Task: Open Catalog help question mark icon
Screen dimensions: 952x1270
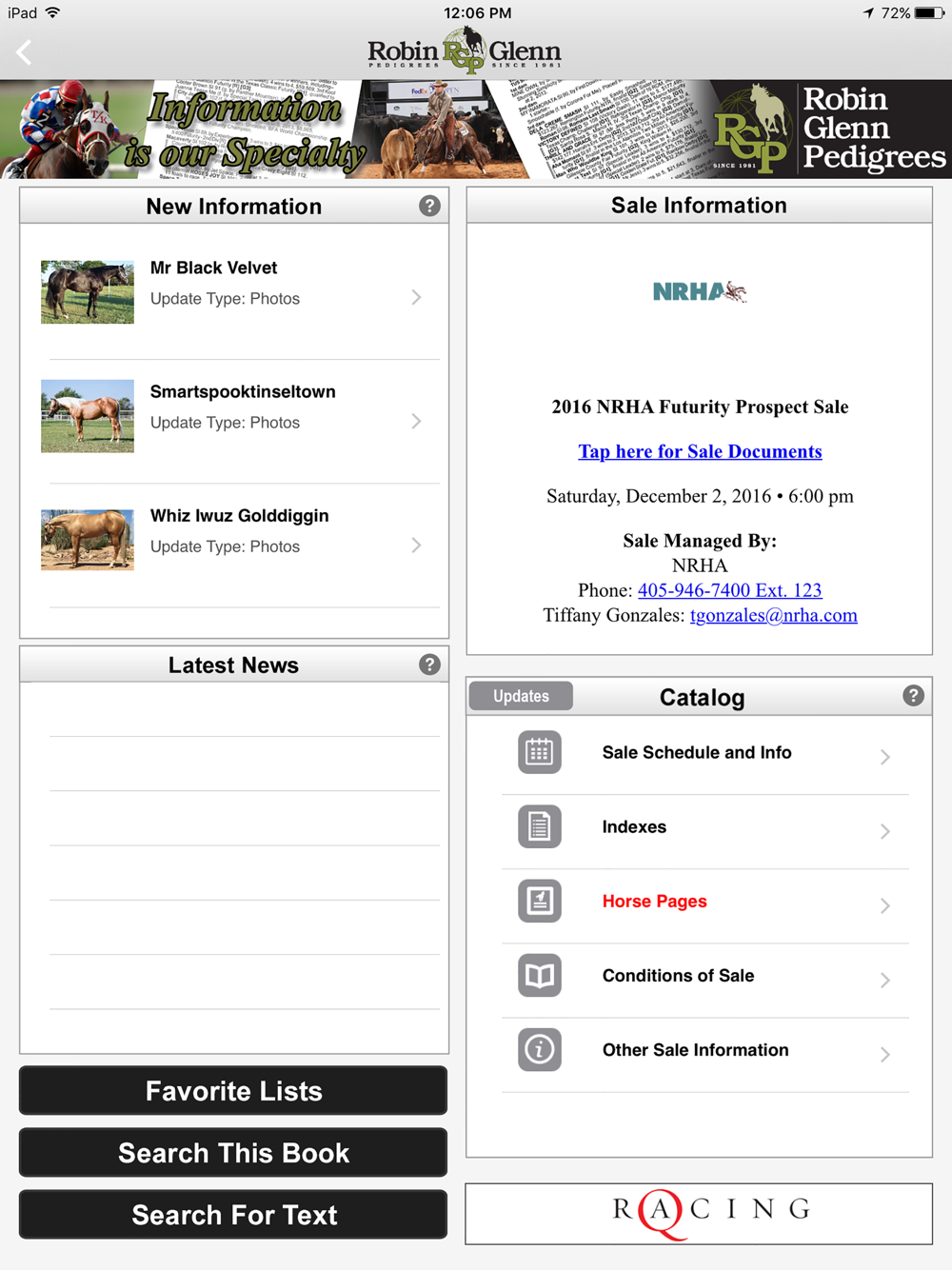Action: coord(913,696)
